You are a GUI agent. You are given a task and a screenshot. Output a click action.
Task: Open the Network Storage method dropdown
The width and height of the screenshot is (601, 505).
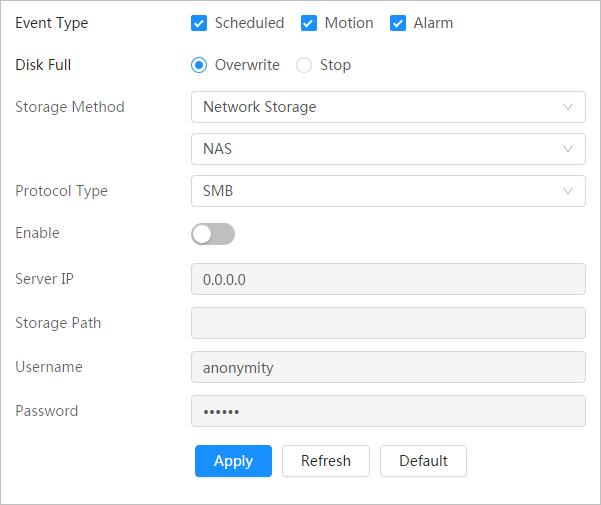(387, 107)
